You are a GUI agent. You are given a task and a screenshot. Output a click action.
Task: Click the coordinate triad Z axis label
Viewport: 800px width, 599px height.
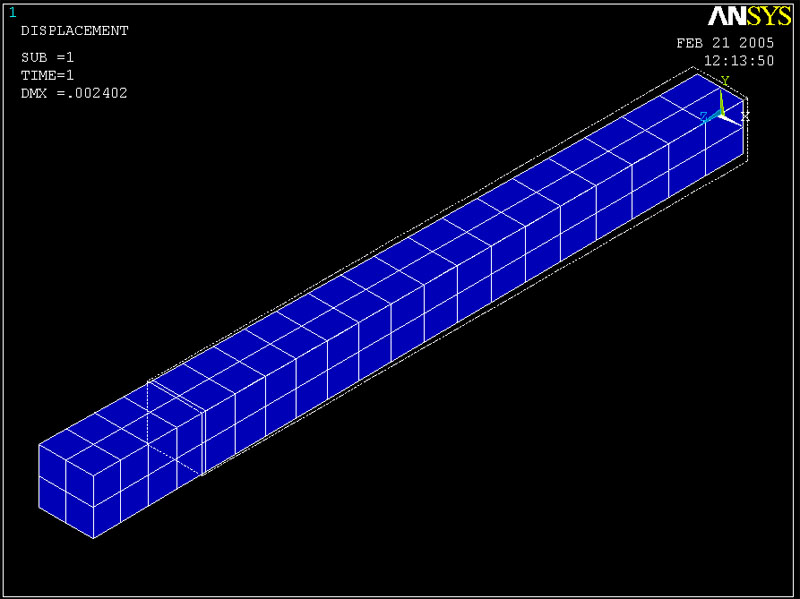tap(704, 117)
